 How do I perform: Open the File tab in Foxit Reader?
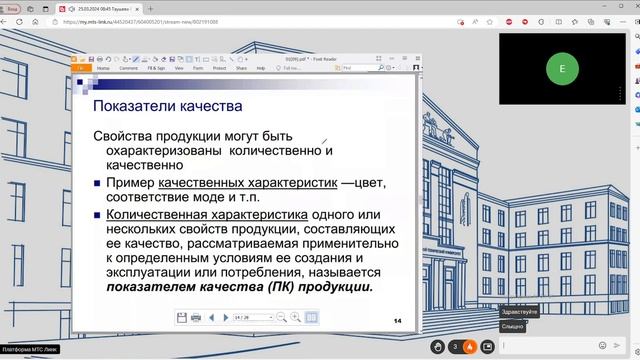tap(81, 68)
